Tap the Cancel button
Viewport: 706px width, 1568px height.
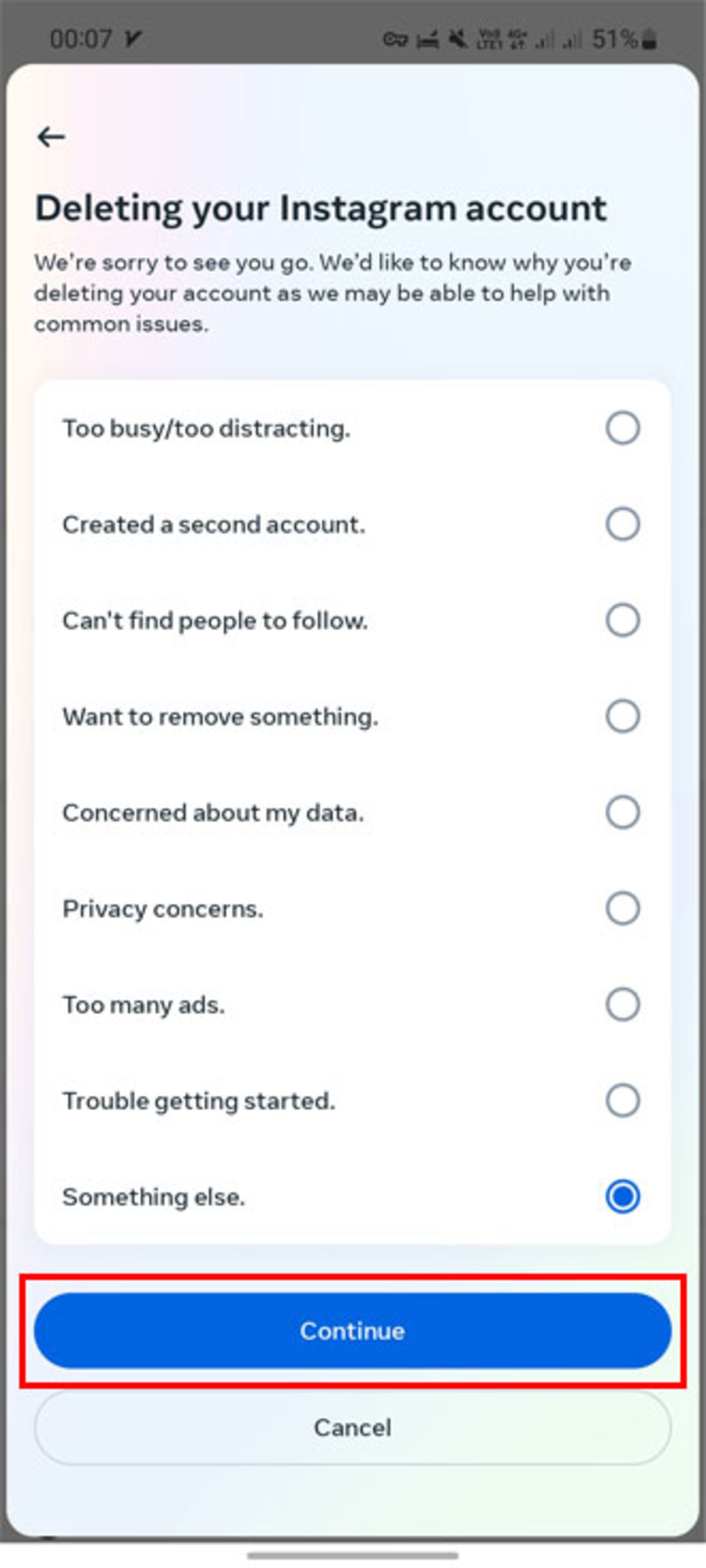(352, 1427)
